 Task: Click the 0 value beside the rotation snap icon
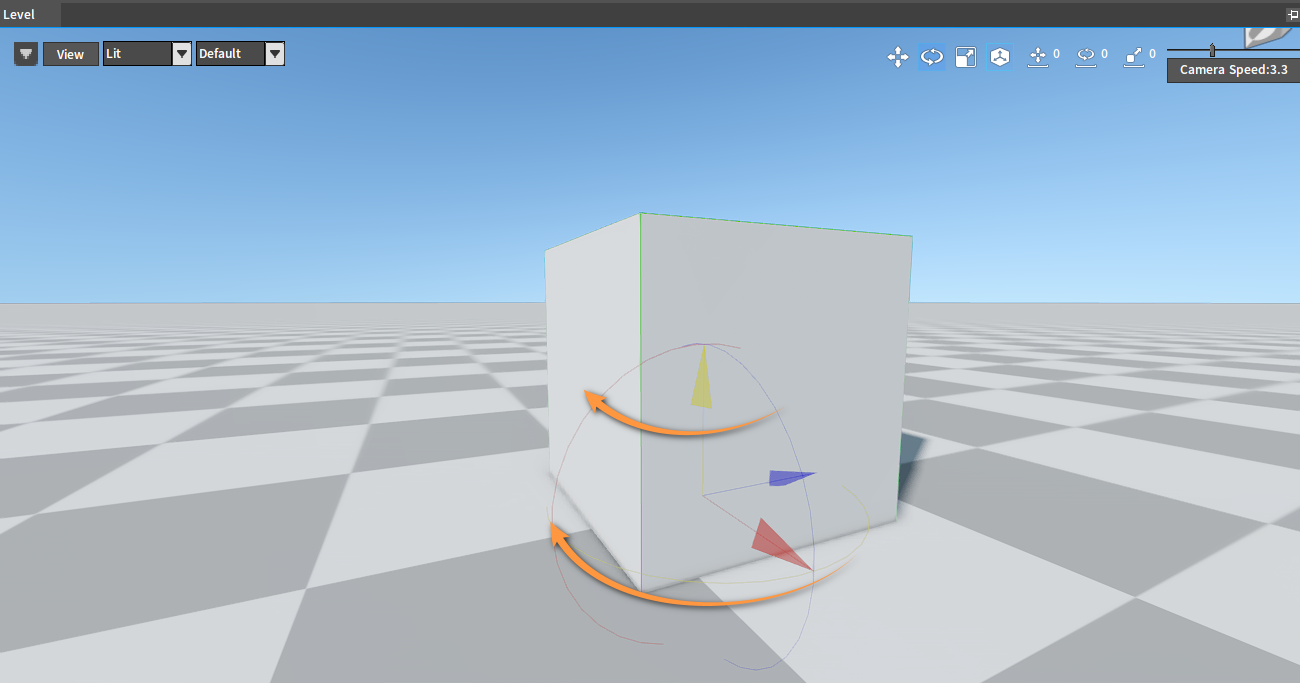tap(1104, 54)
